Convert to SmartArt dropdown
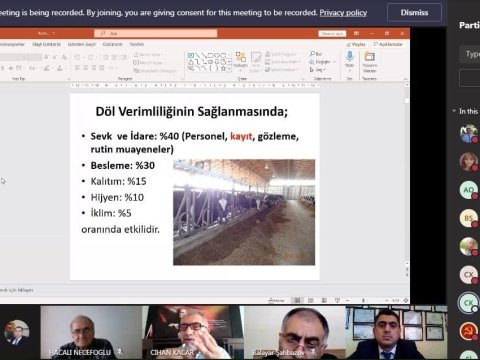Viewport: 480px width, 360px height. (x=155, y=70)
